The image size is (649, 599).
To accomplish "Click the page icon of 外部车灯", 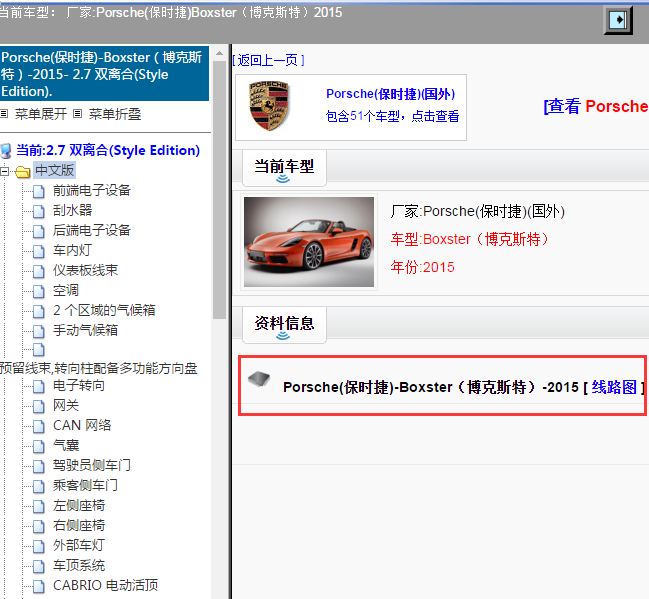I will 38,546.
